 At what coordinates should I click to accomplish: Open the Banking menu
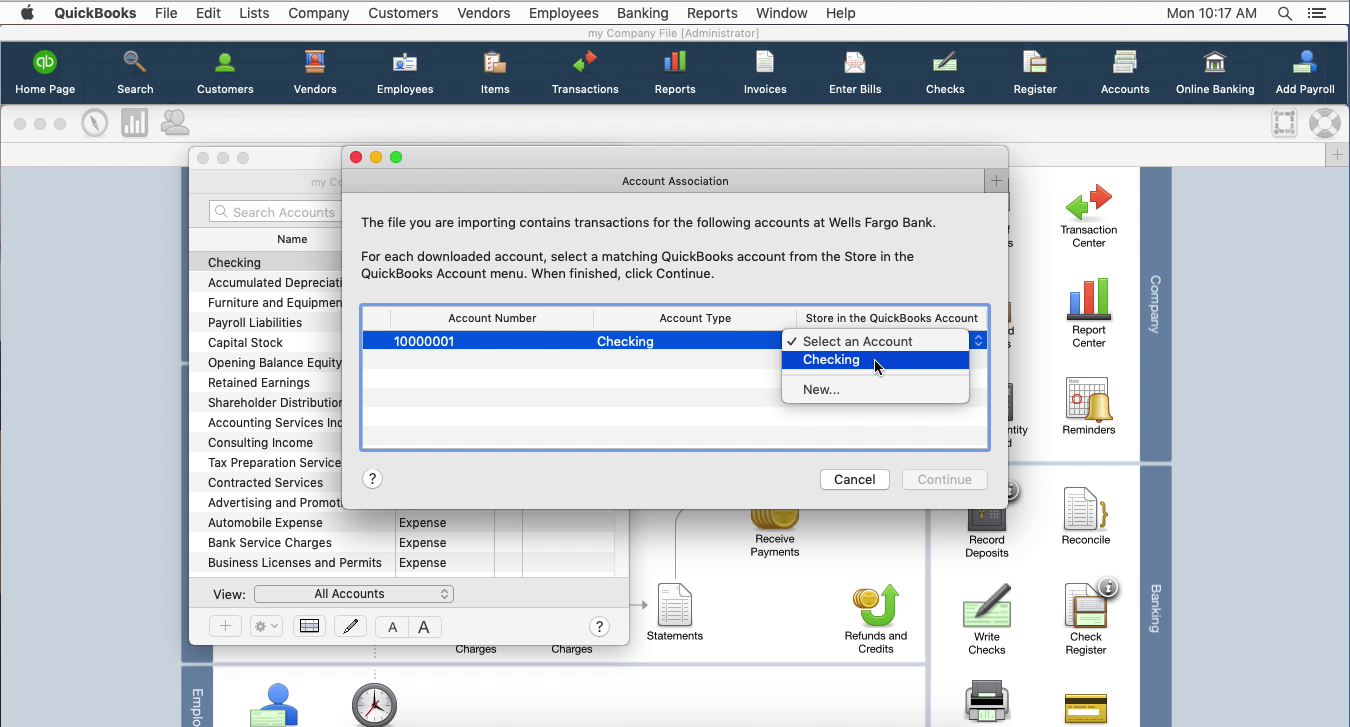click(x=642, y=13)
